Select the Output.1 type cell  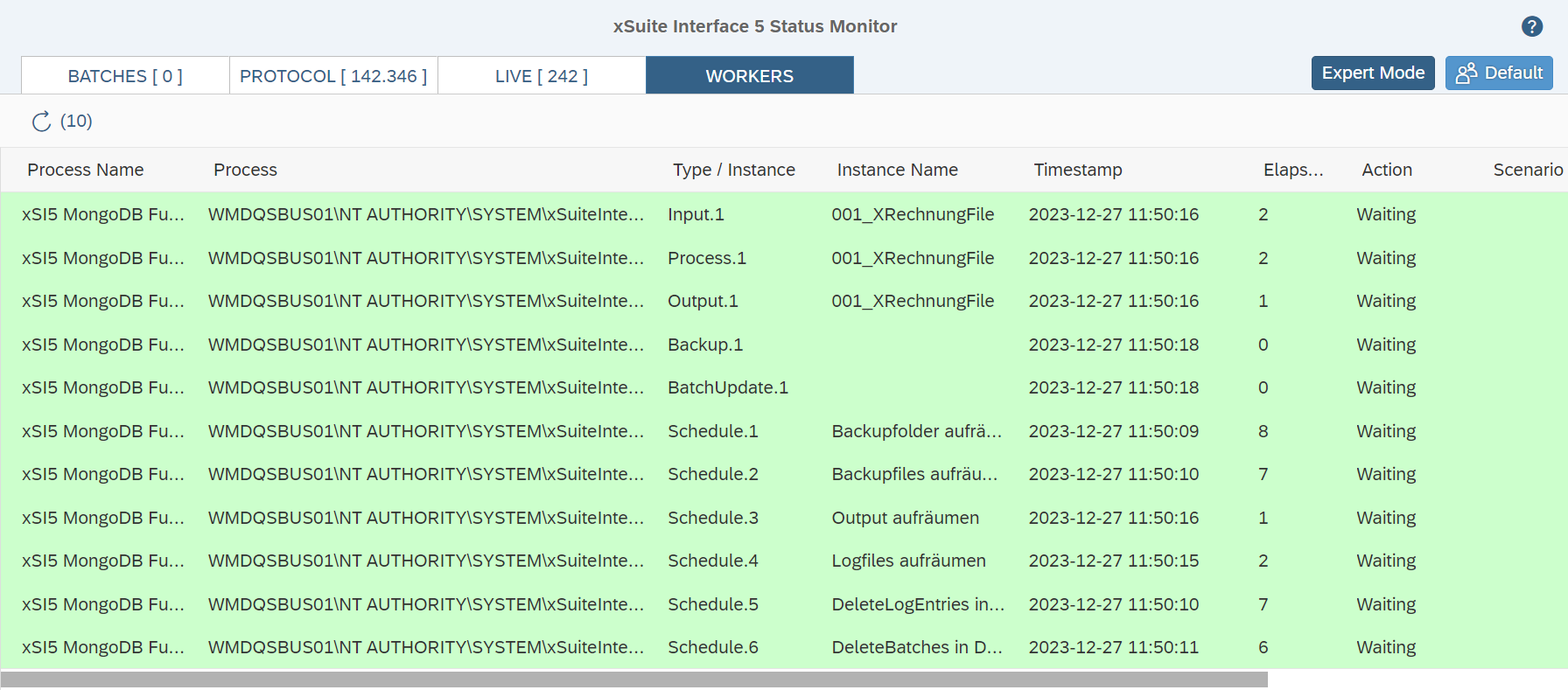703,301
